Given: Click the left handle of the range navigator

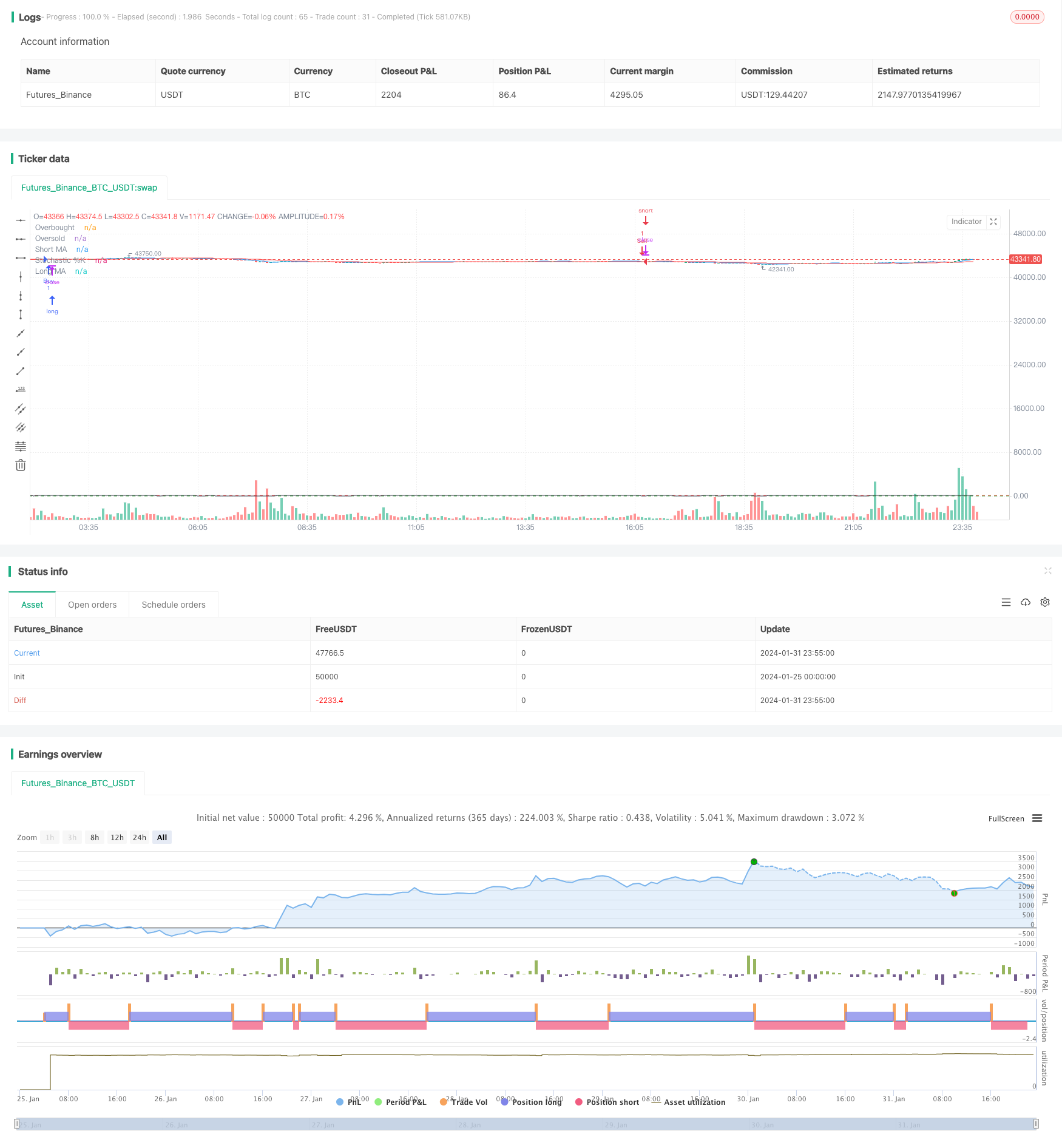Looking at the screenshot, I should click(17, 1124).
